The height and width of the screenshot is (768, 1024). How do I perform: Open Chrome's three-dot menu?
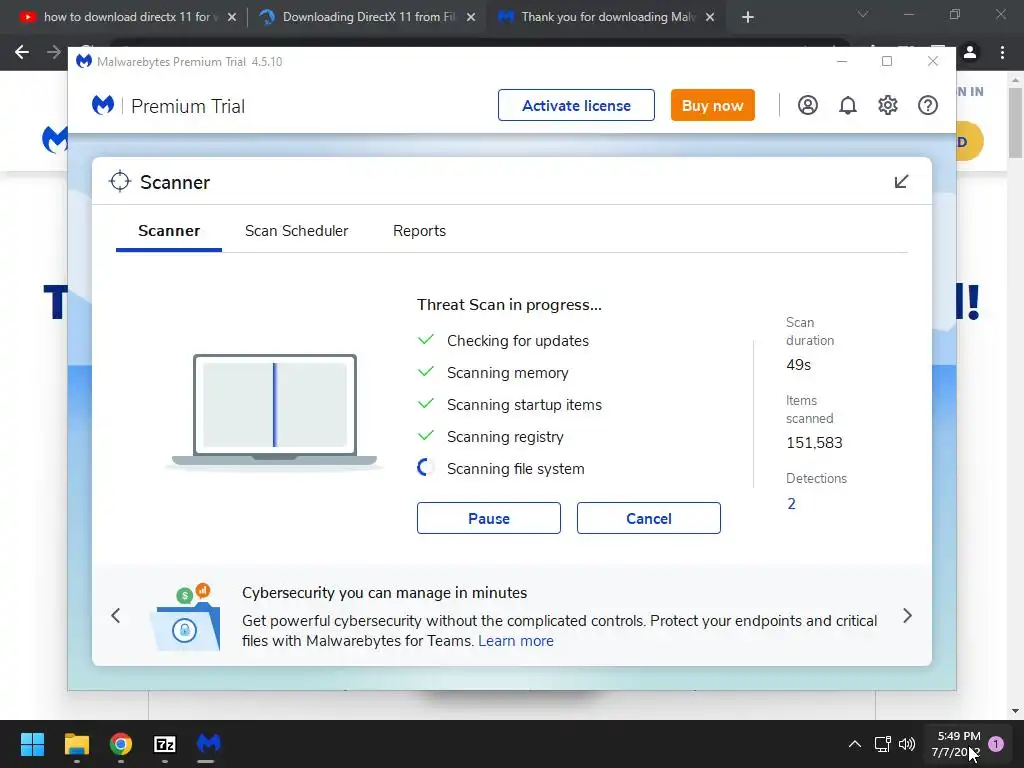pyautogui.click(x=1002, y=52)
